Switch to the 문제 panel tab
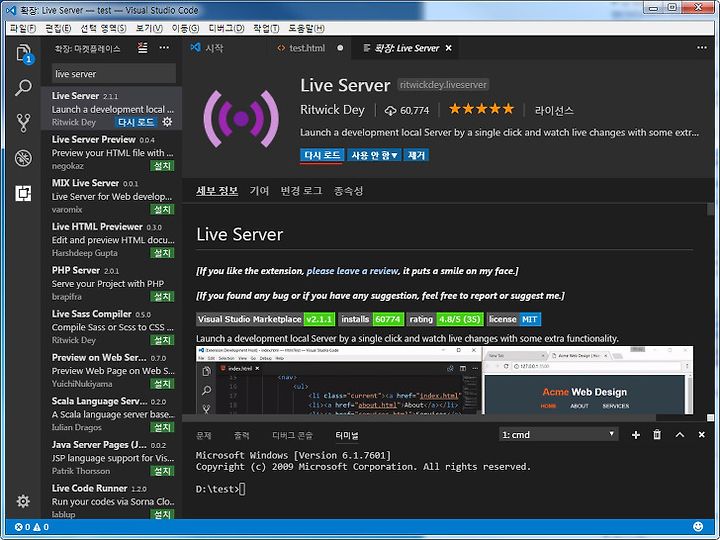Viewport: 720px width, 540px height. pyautogui.click(x=204, y=435)
